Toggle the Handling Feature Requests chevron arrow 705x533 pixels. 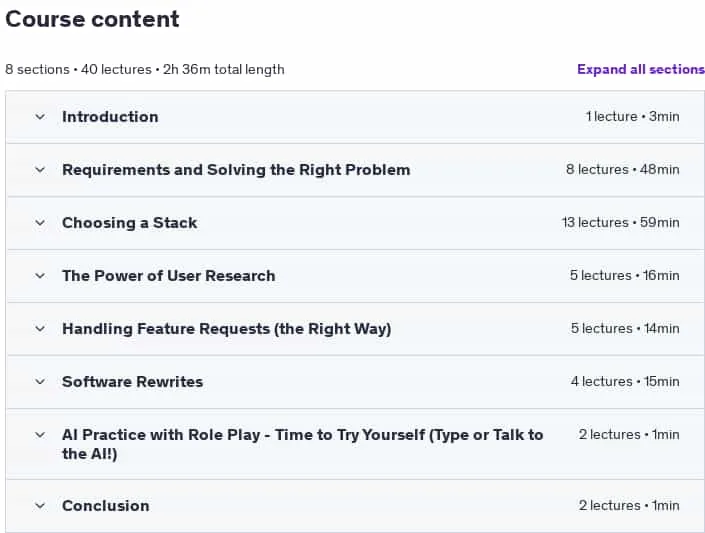[40, 329]
